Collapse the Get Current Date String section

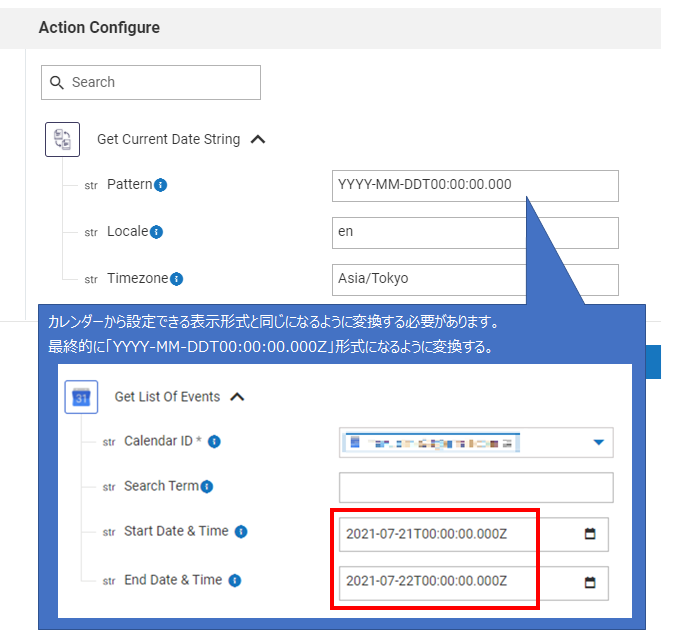[x=258, y=140]
